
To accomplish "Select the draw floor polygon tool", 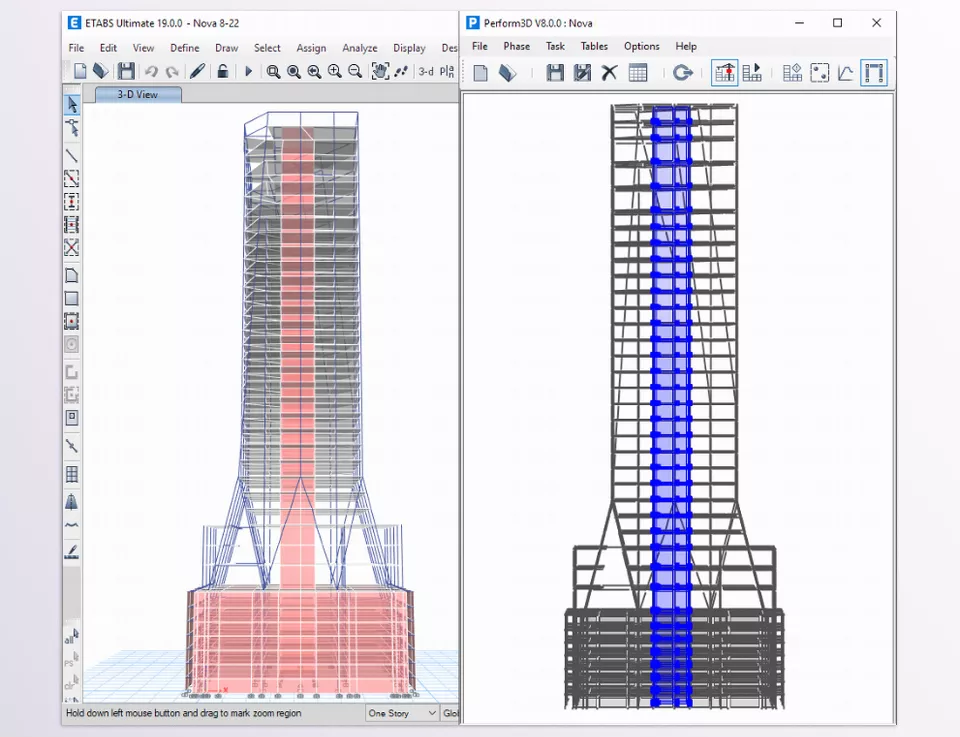I will click(x=72, y=275).
